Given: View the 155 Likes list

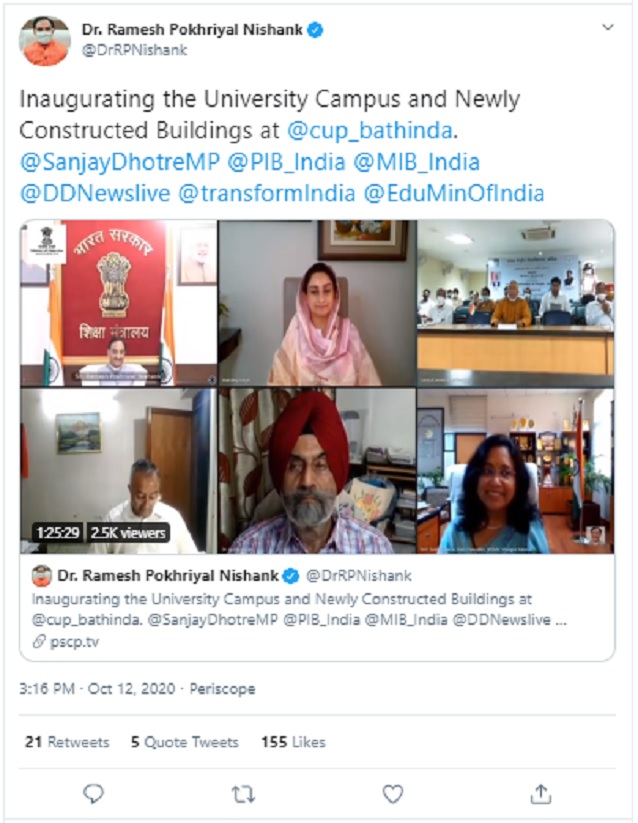Looking at the screenshot, I should point(293,742).
